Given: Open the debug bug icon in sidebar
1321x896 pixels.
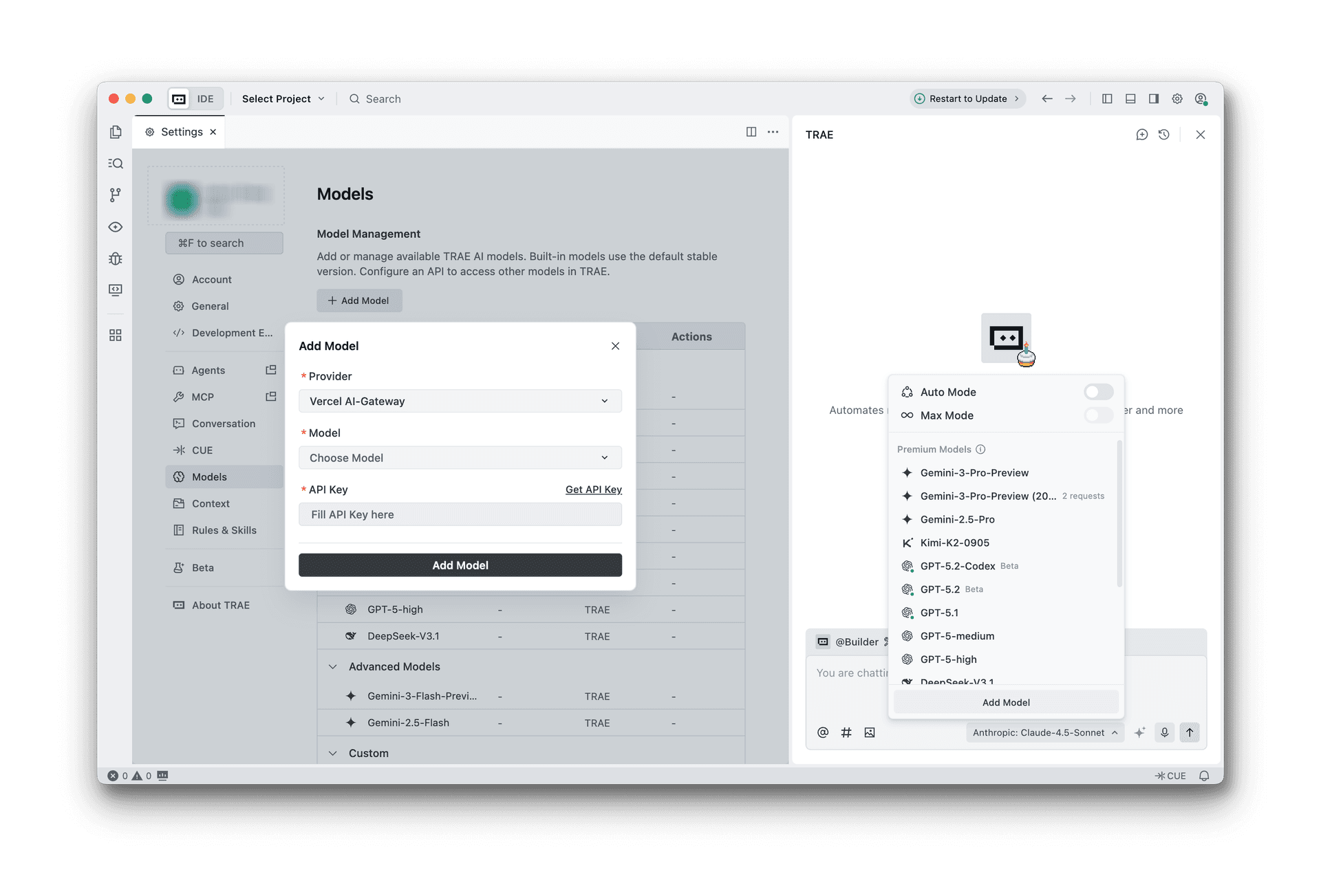Looking at the screenshot, I should pos(116,259).
